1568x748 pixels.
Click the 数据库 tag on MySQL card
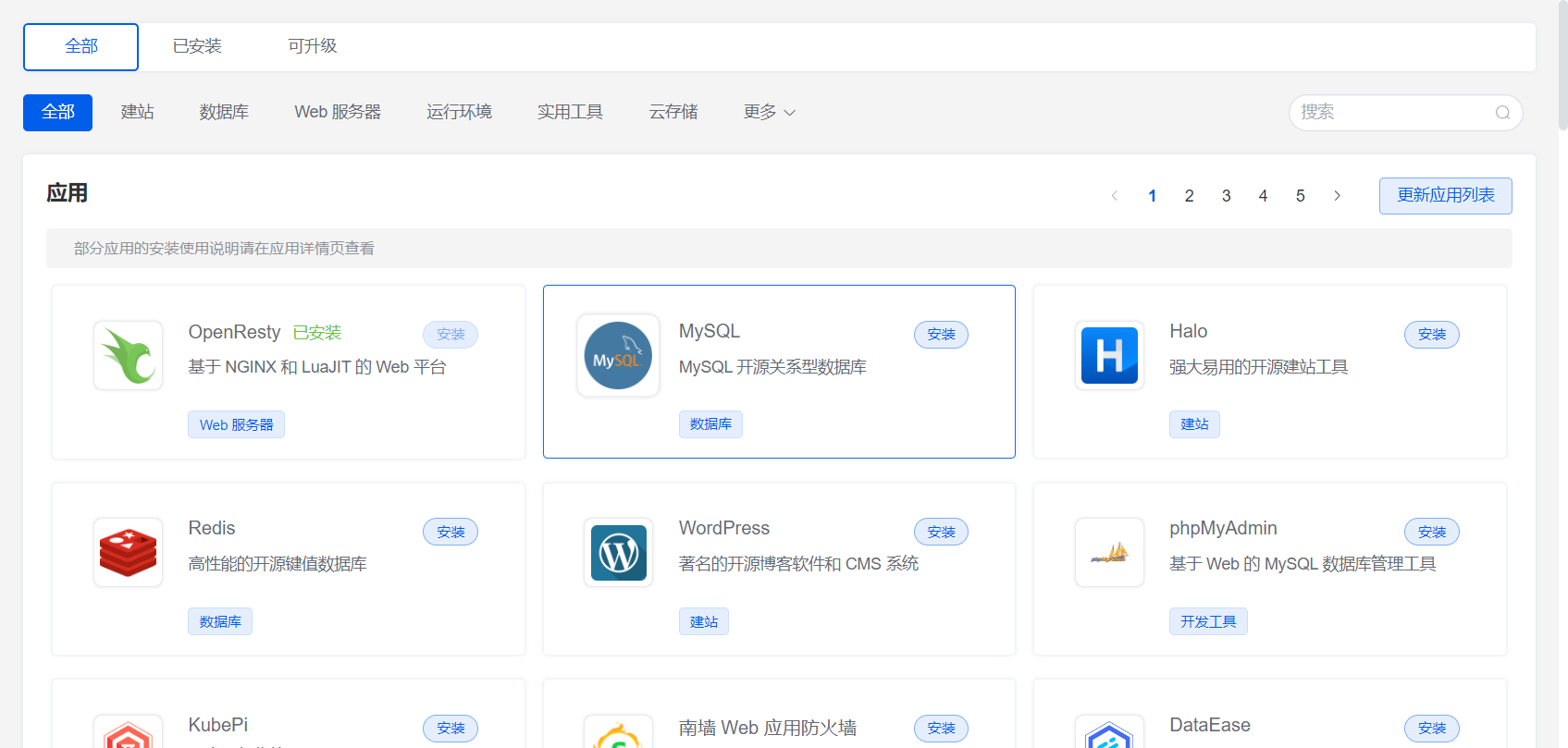pos(710,424)
